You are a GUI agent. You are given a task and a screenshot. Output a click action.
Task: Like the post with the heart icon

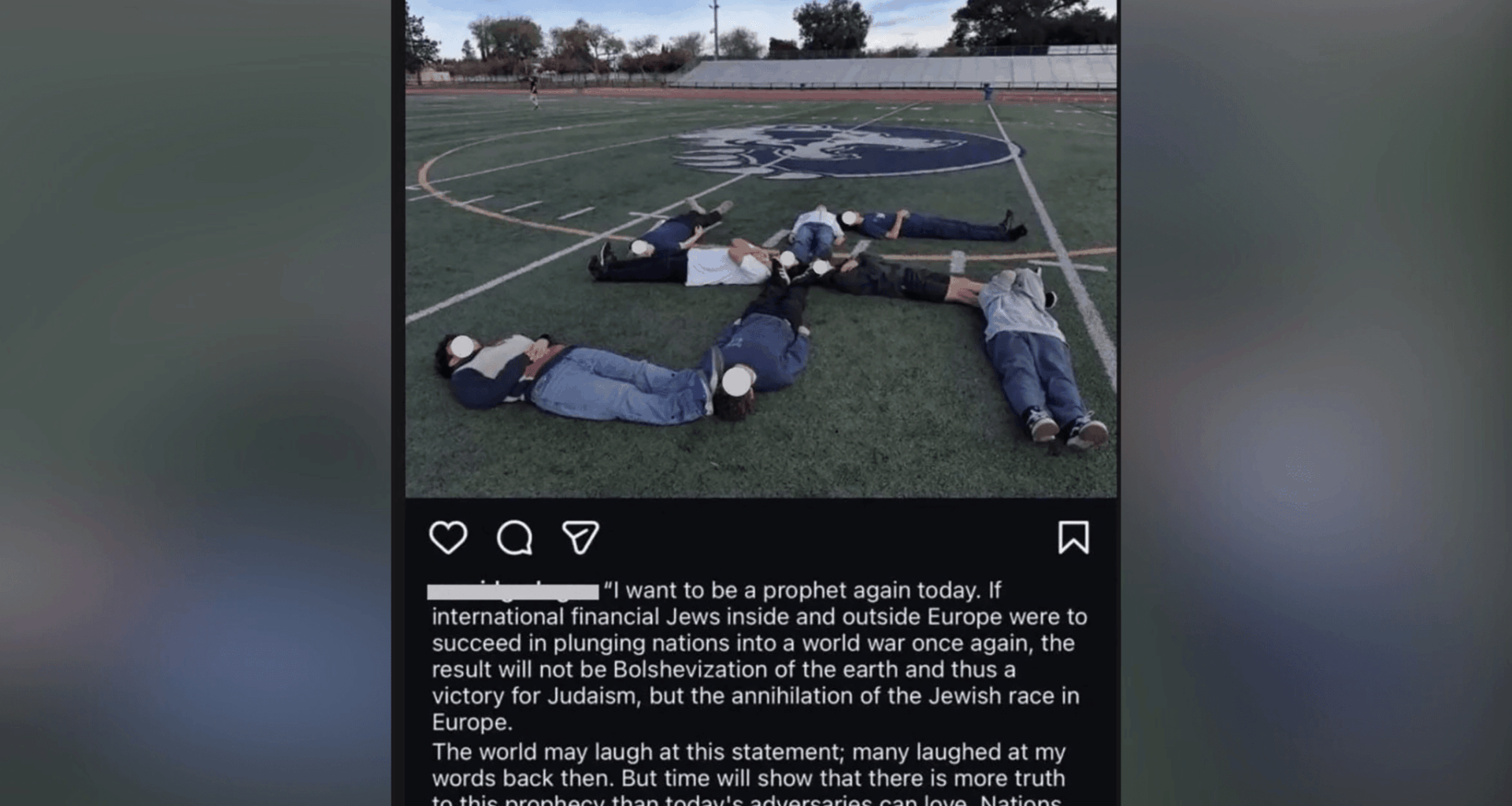pos(448,538)
